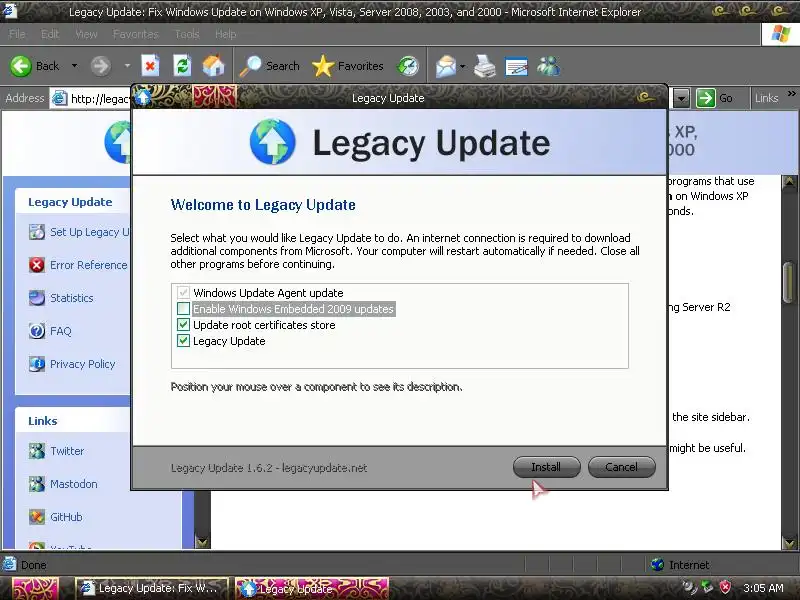Click the Stop page loading icon
Image resolution: width=800 pixels, height=600 pixels.
tap(150, 66)
